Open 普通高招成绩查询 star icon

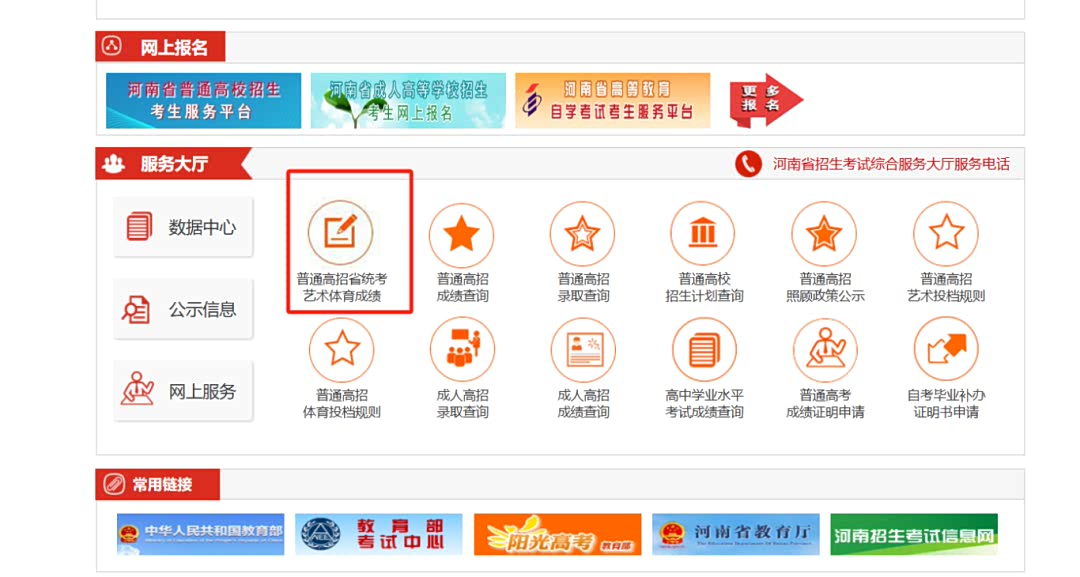click(x=461, y=234)
